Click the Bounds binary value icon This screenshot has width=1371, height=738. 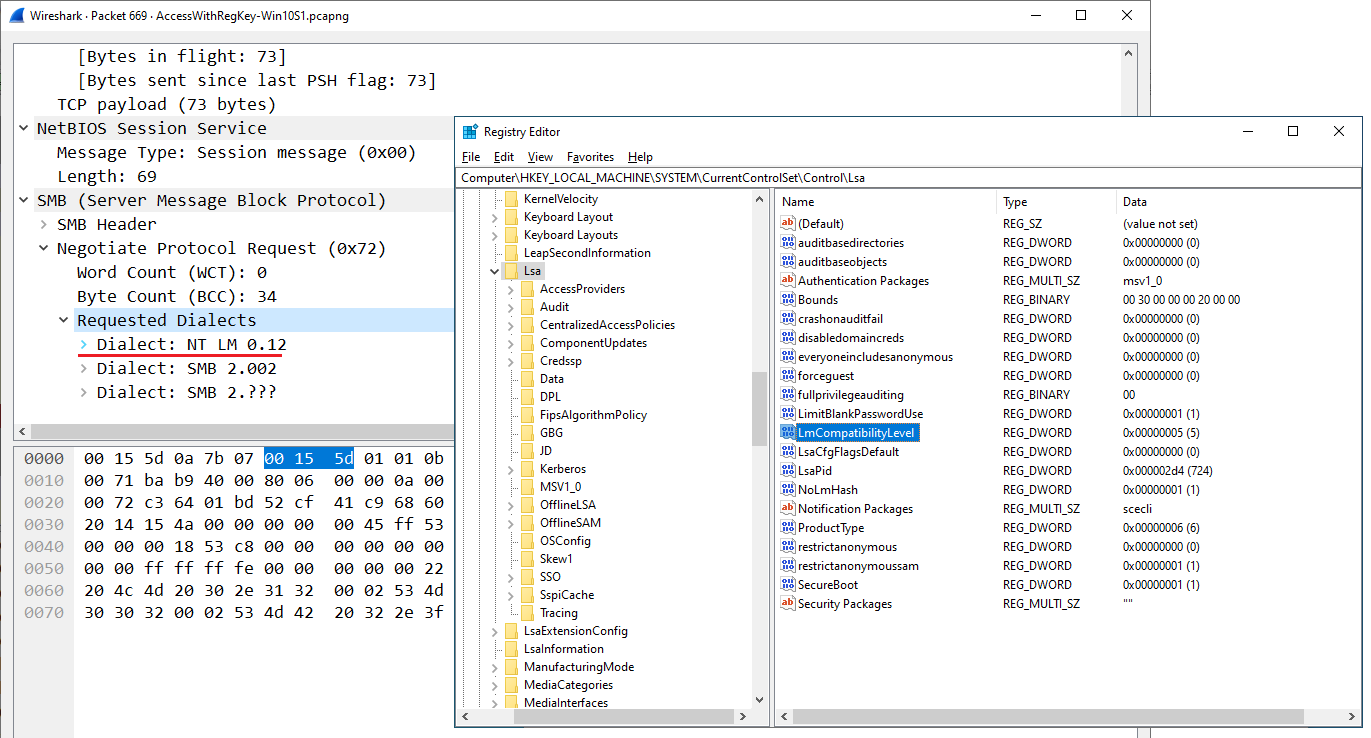[787, 300]
